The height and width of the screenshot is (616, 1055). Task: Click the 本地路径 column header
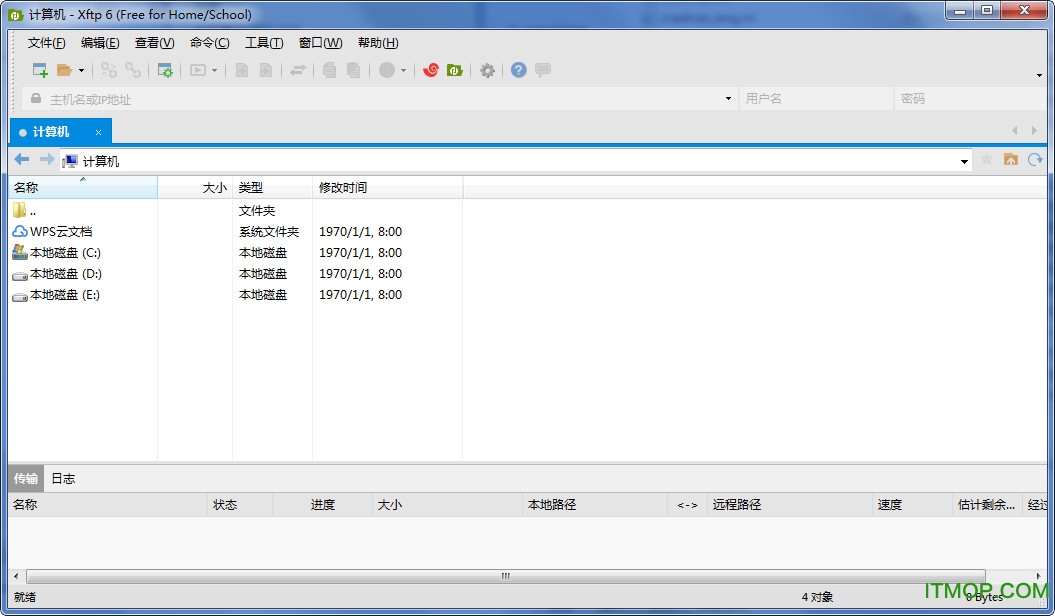coord(595,504)
